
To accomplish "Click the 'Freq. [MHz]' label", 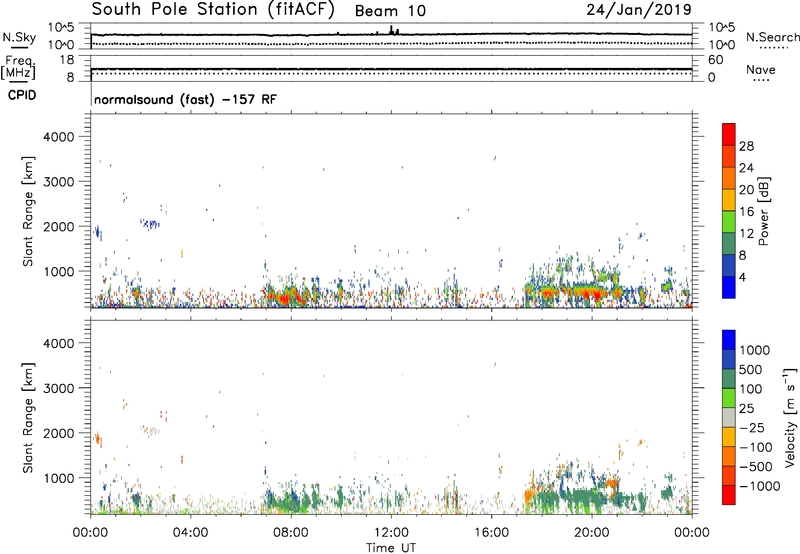I will pos(18,67).
